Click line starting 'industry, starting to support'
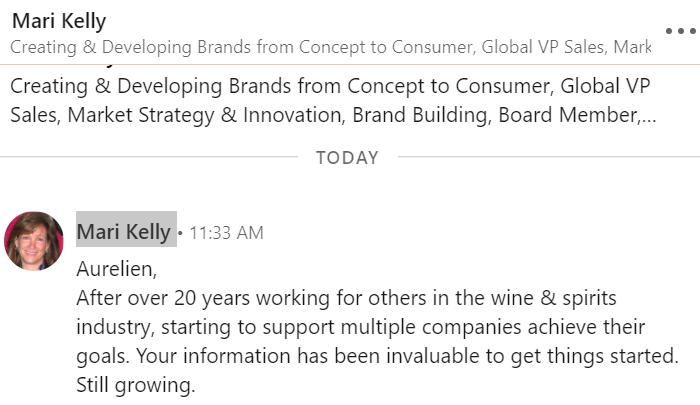The image size is (700, 405). coord(200,327)
